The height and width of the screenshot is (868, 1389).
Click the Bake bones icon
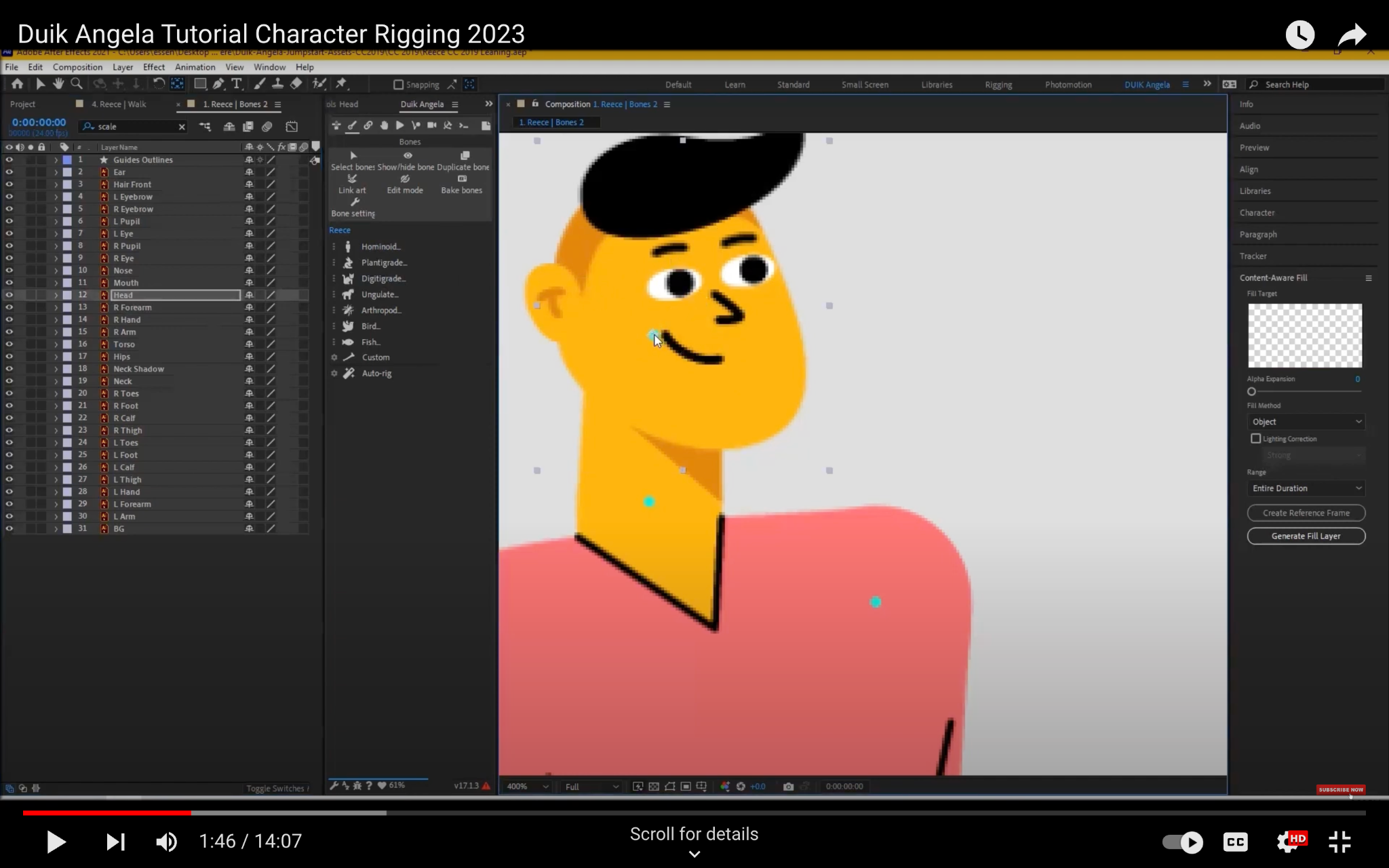coord(462,179)
